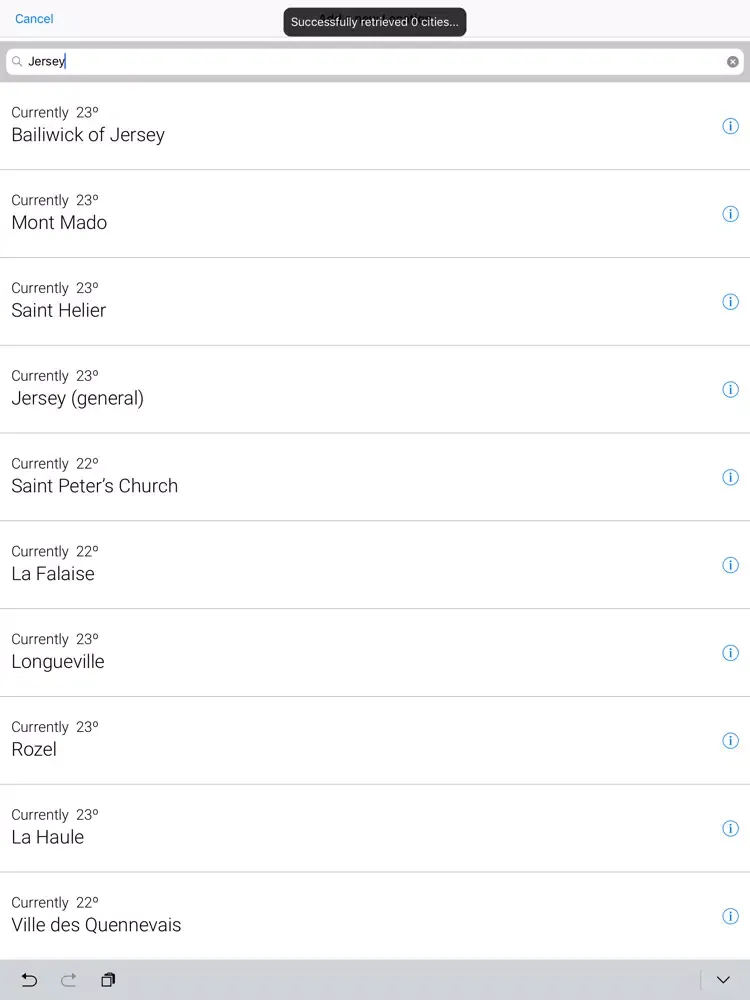Clear the search field text
The width and height of the screenshot is (750, 1000).
pos(733,62)
